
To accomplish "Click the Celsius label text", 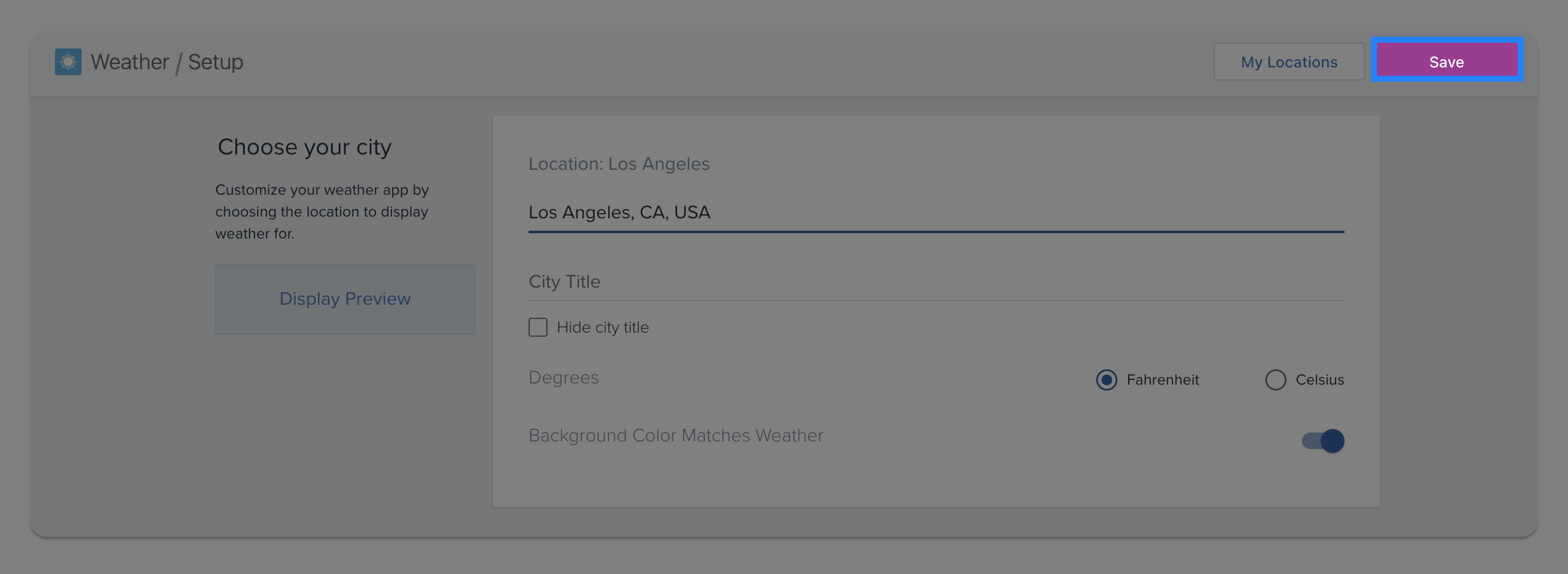I will (x=1319, y=380).
